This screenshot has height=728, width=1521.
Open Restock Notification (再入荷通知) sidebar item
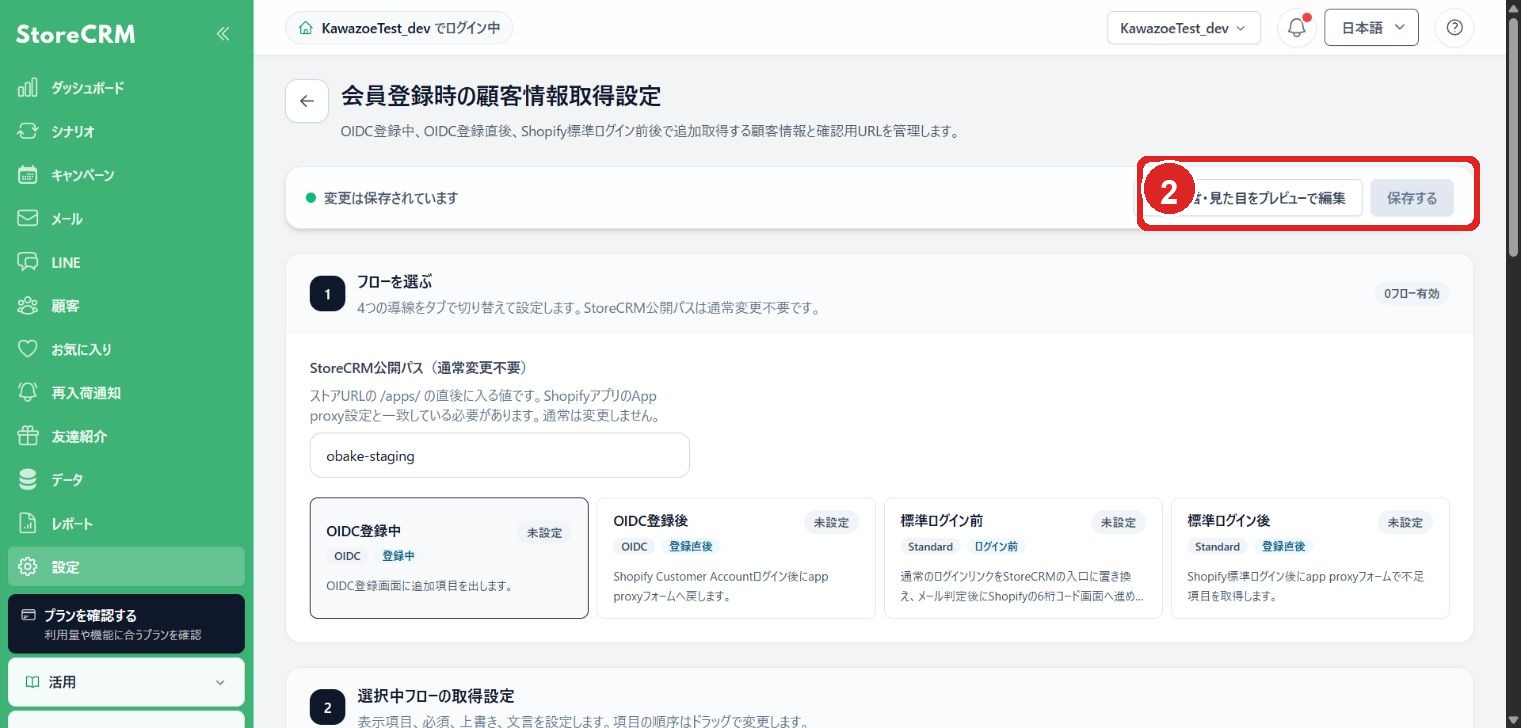coord(126,393)
